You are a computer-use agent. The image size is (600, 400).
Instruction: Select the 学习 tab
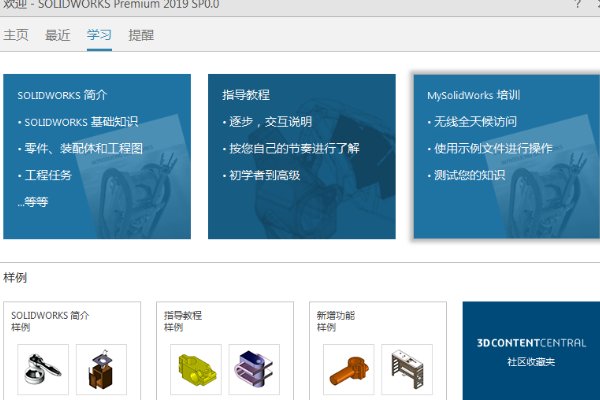(x=99, y=35)
